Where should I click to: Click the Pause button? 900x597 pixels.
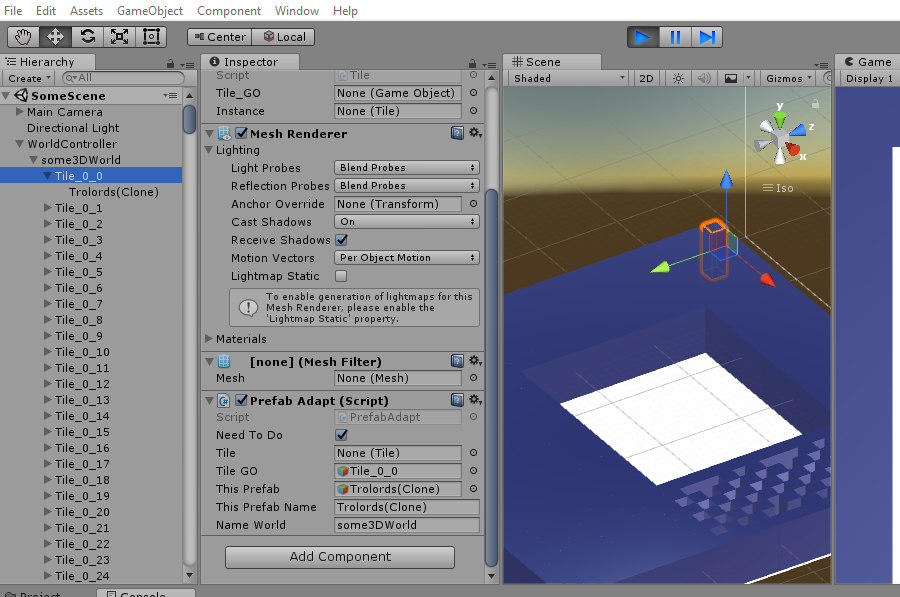click(675, 38)
